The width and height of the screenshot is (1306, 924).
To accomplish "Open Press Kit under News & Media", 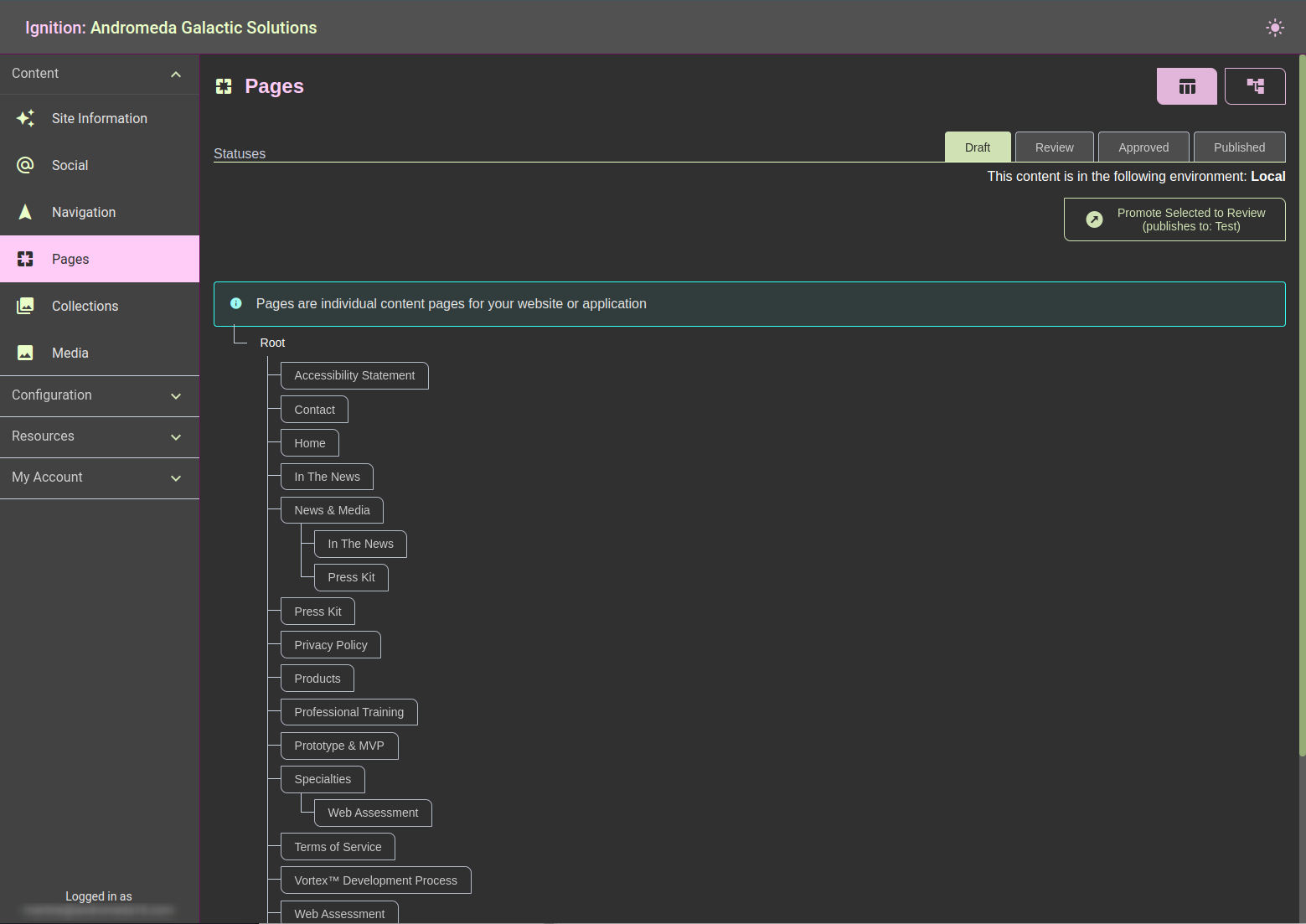I will click(x=351, y=577).
